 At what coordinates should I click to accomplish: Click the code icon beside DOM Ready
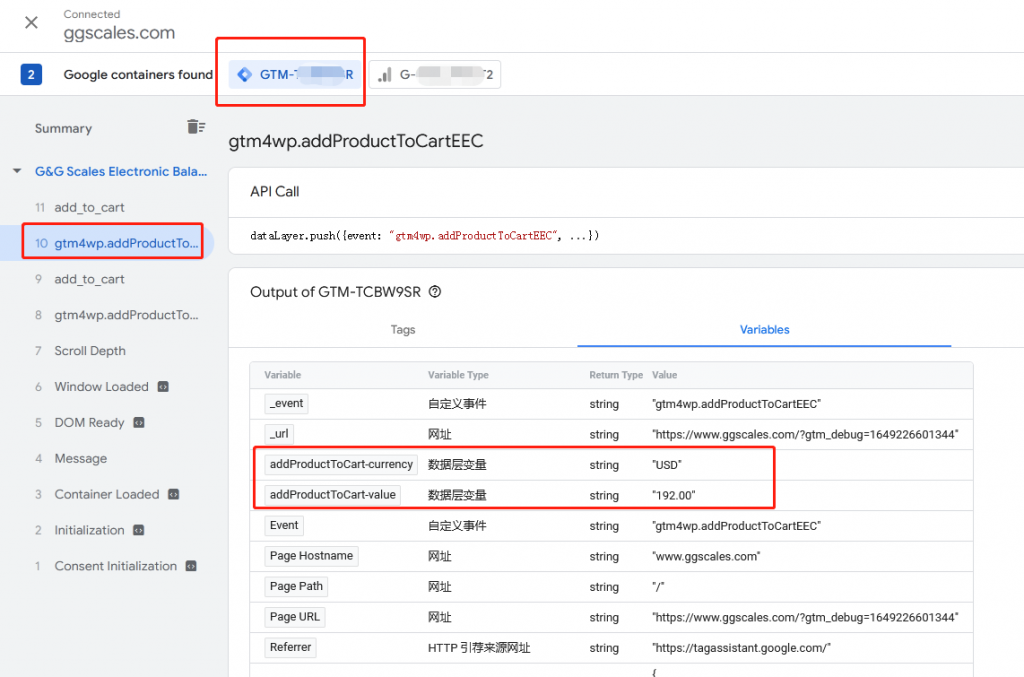coord(138,422)
